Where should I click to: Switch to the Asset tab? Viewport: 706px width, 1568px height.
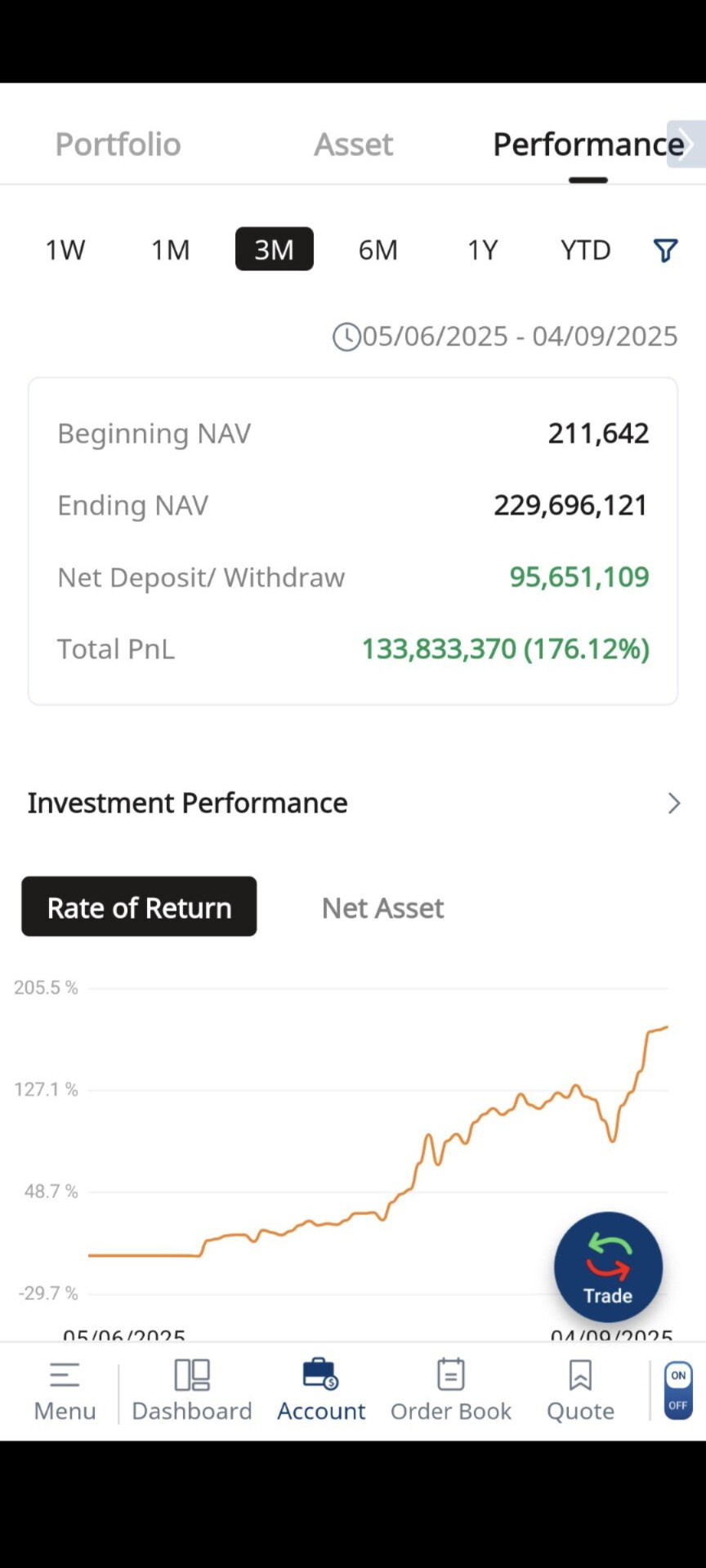pos(353,145)
